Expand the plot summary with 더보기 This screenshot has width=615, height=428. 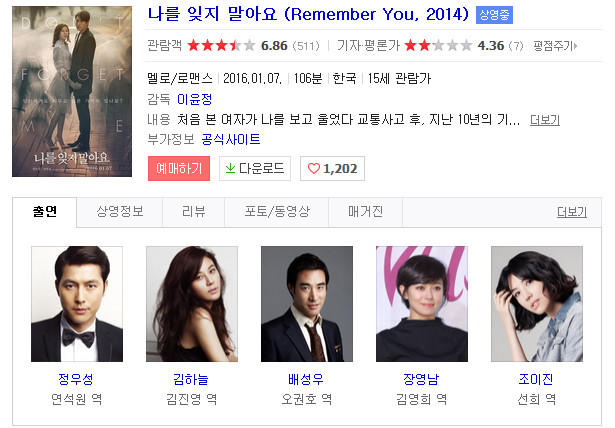pos(545,120)
